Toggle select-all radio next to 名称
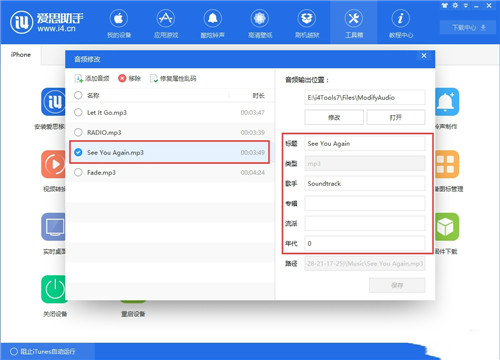 [78, 95]
